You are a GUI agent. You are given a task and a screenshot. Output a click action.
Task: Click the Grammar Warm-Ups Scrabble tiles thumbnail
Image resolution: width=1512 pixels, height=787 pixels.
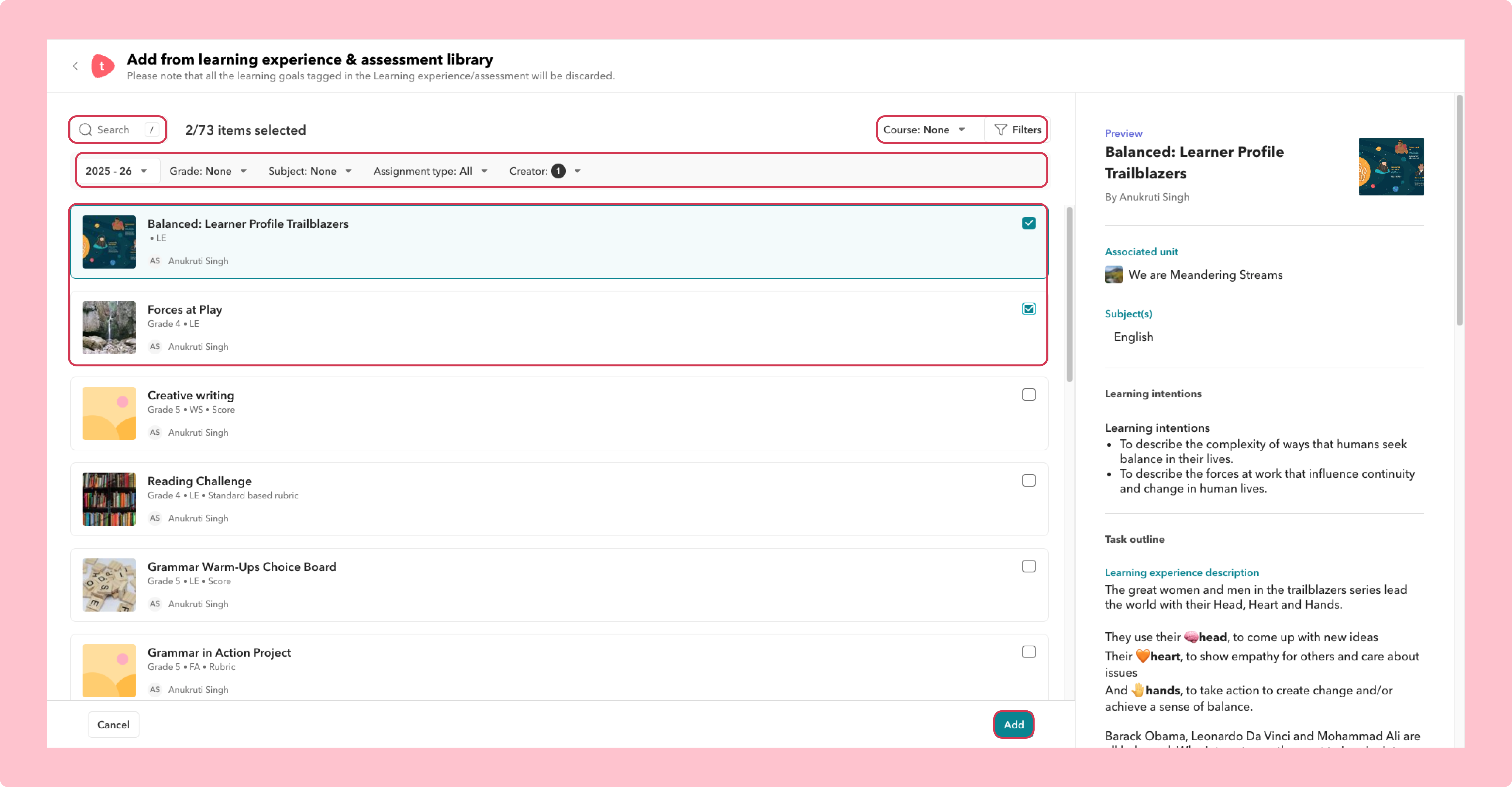(x=109, y=585)
